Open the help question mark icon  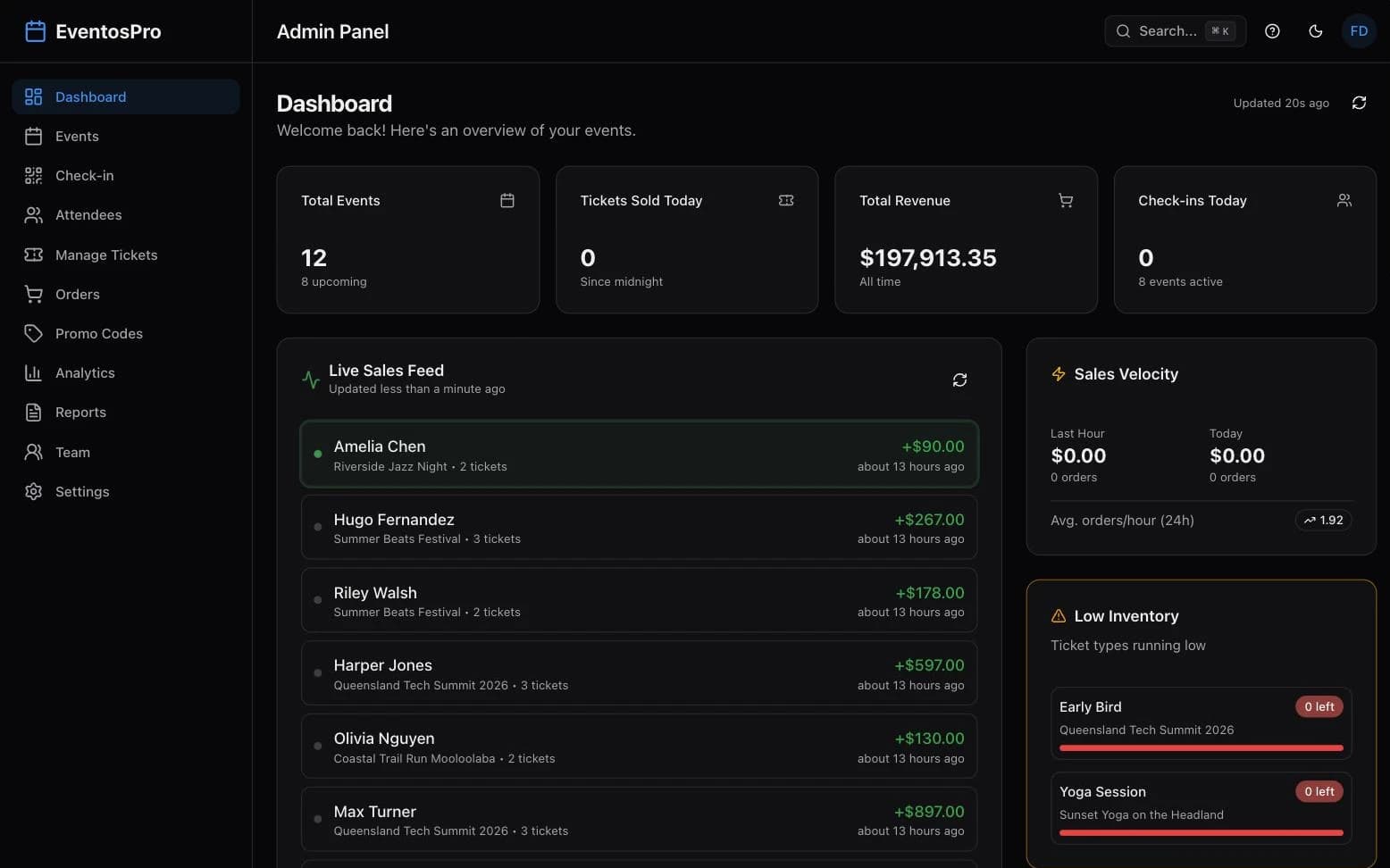(1272, 31)
